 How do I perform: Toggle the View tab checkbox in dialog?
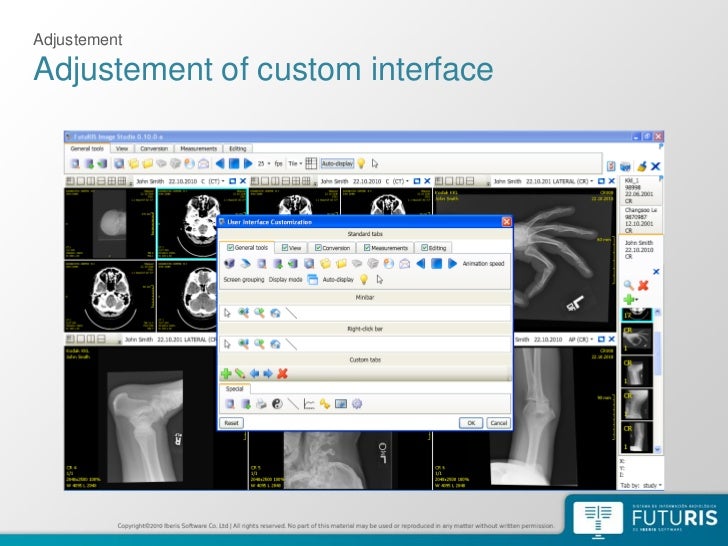pos(285,248)
